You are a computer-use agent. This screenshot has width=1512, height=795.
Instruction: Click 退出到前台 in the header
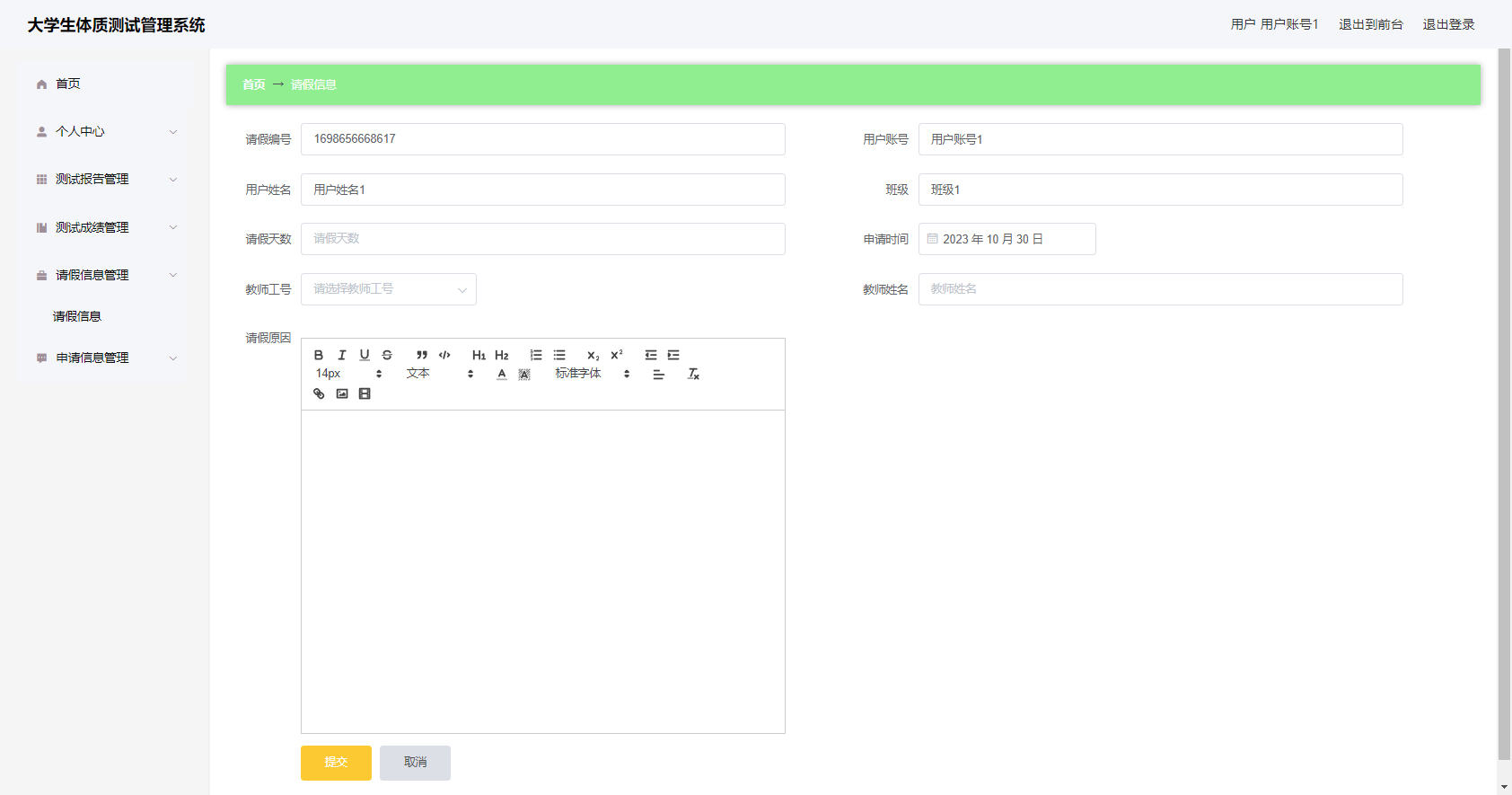tap(1370, 24)
